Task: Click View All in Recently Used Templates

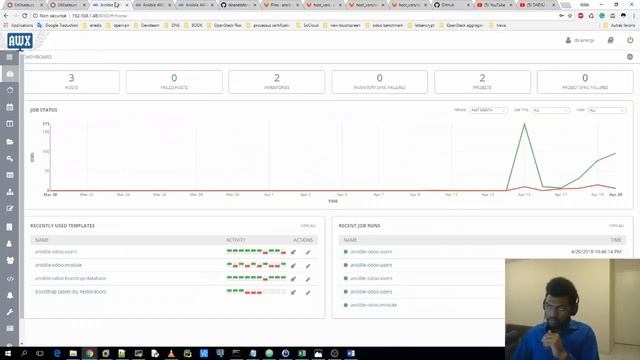Action: [308, 226]
